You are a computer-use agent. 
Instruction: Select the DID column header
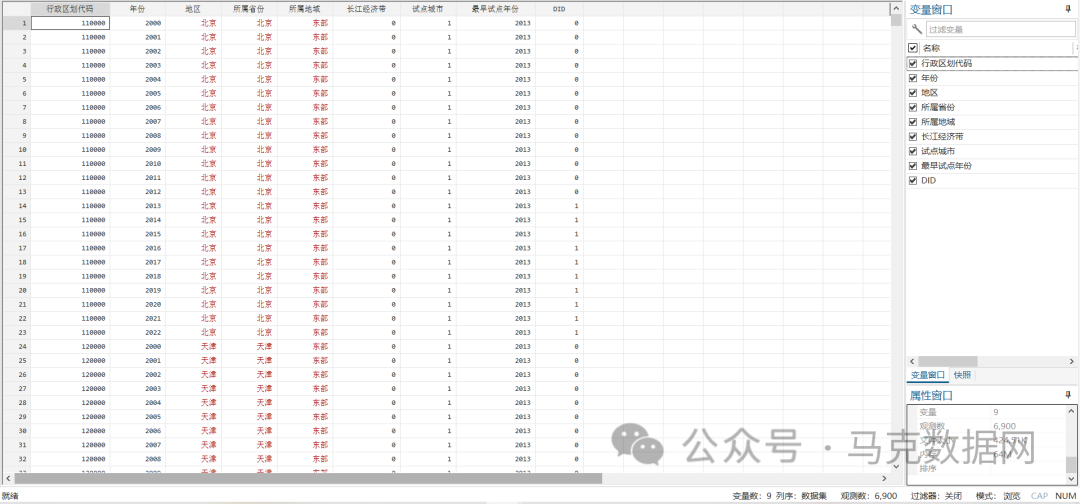click(559, 9)
